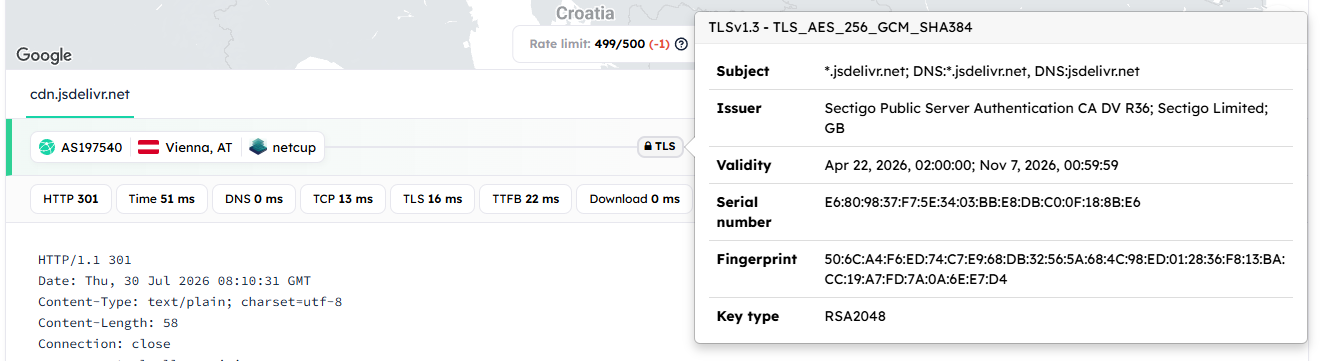Click the certificate Serial number value

point(982,202)
